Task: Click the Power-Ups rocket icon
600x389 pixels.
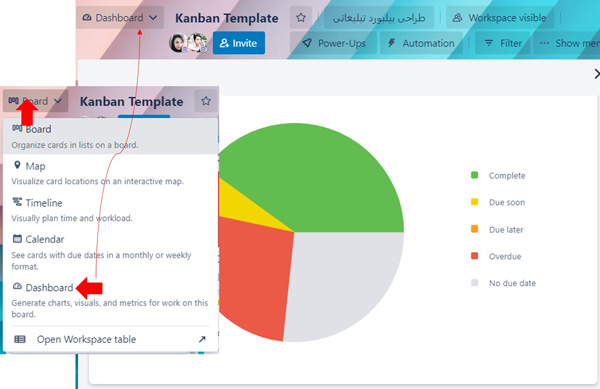Action: coord(307,43)
